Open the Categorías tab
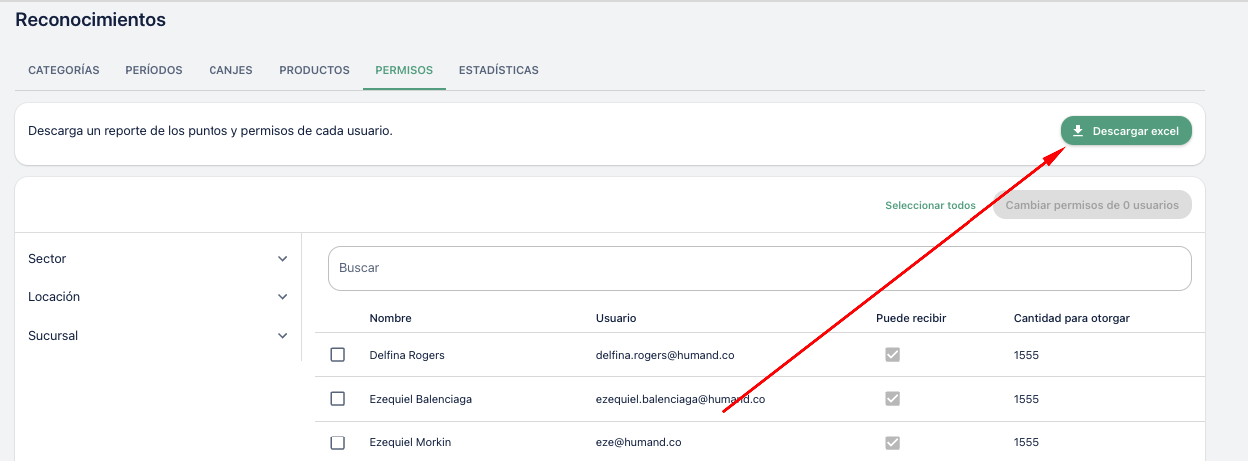The image size is (1248, 461). pos(64,71)
